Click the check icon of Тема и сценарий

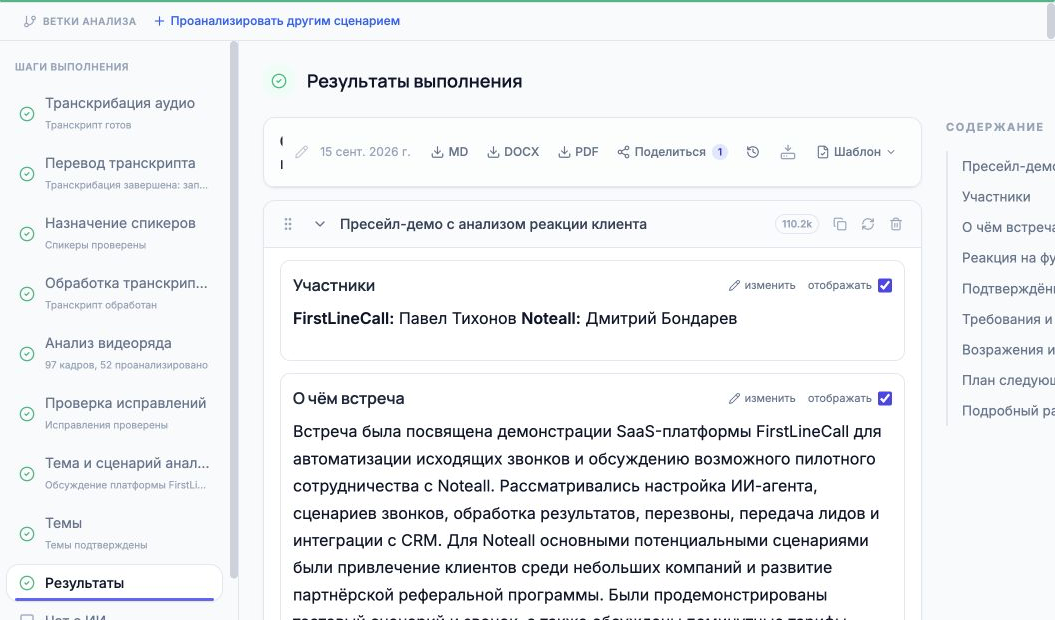(27, 473)
